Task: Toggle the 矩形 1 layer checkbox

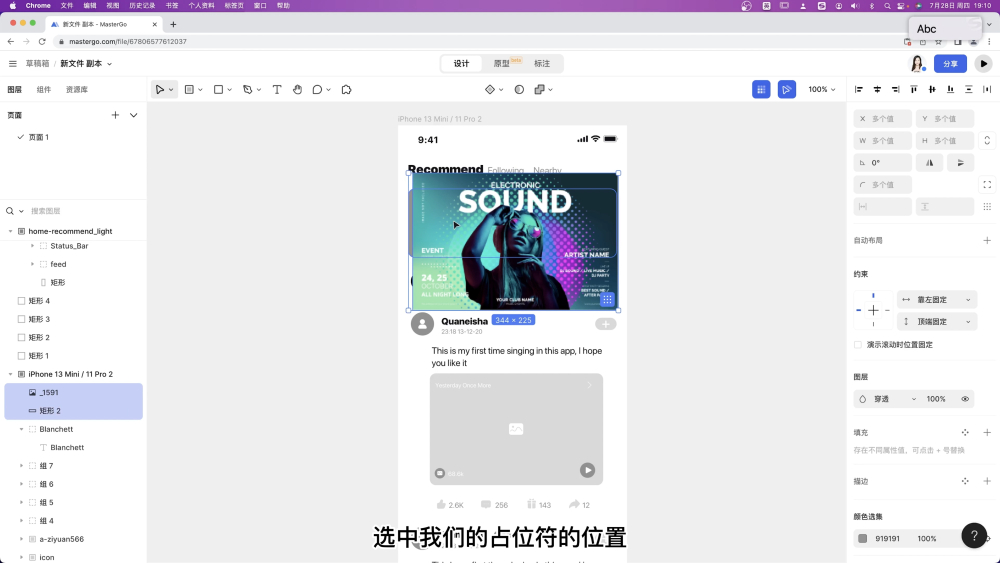Action: click(x=21, y=356)
